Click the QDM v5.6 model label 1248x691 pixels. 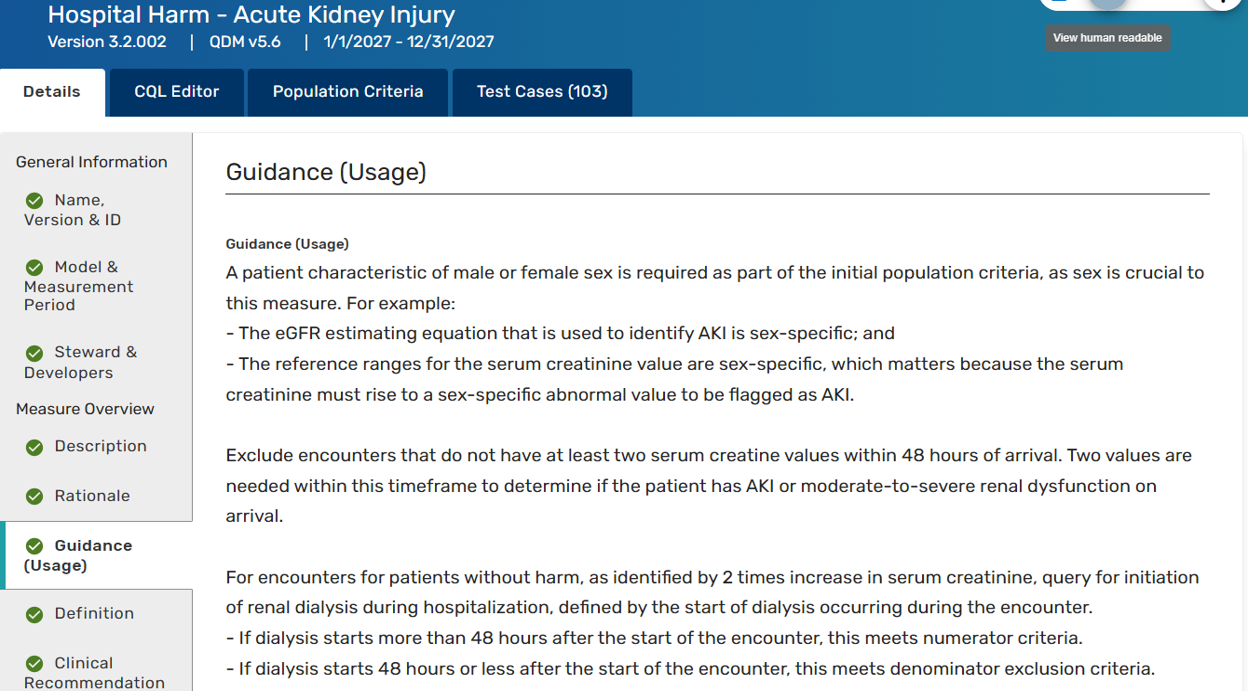245,42
